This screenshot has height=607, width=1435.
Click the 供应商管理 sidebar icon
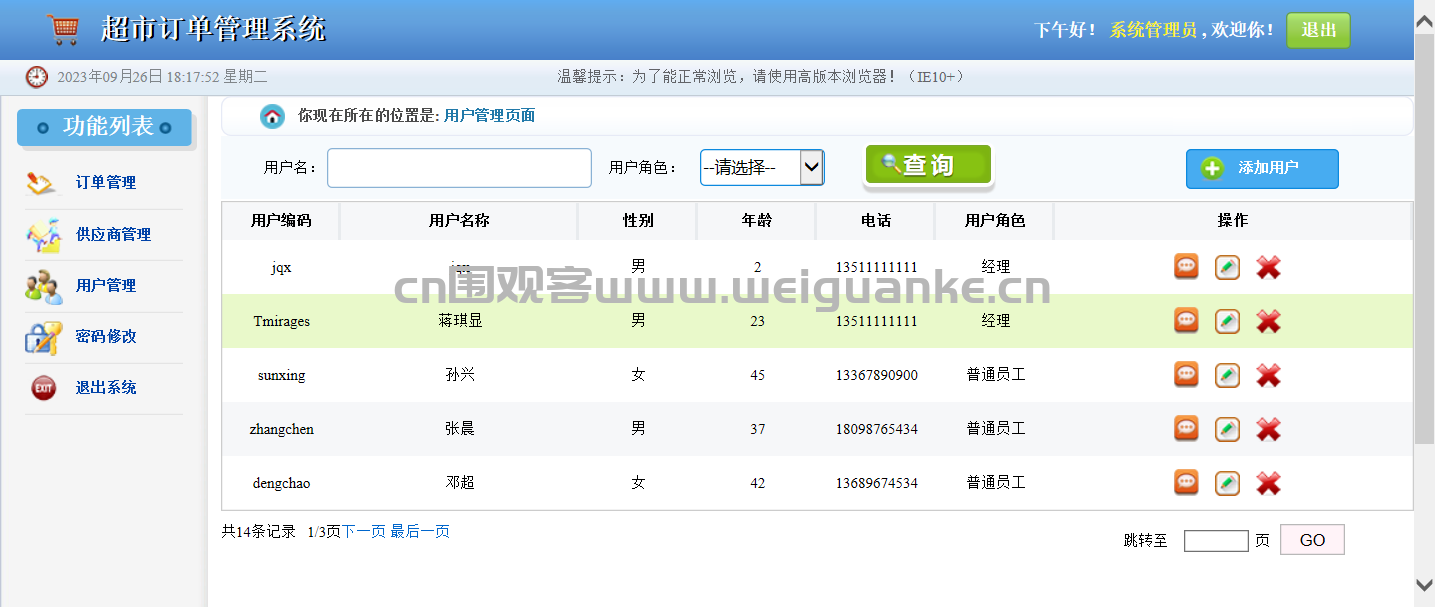[x=43, y=235]
